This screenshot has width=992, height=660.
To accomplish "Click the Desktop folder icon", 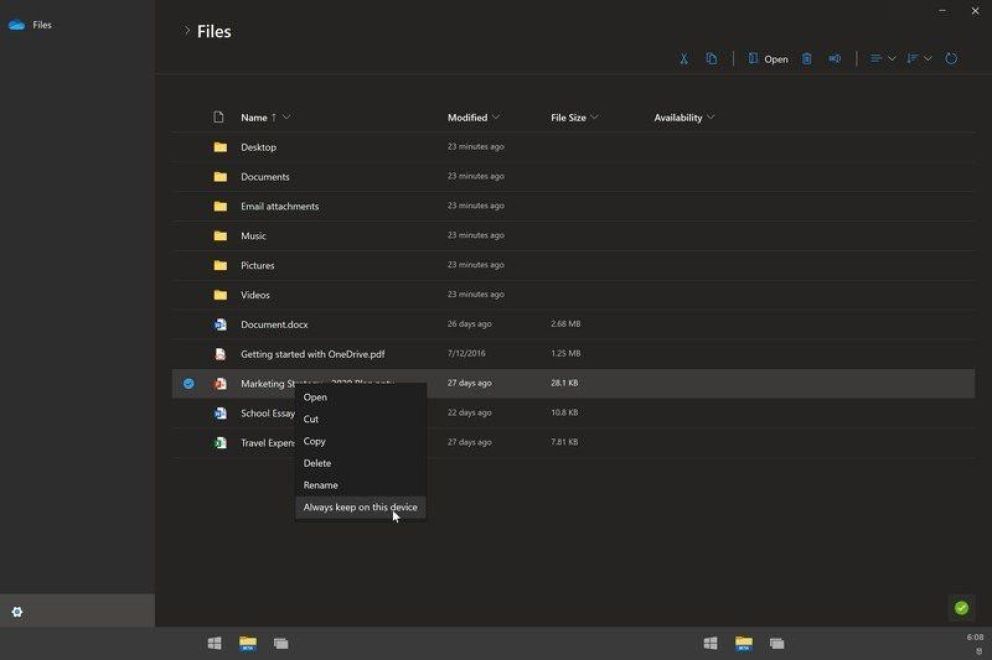I will (220, 147).
